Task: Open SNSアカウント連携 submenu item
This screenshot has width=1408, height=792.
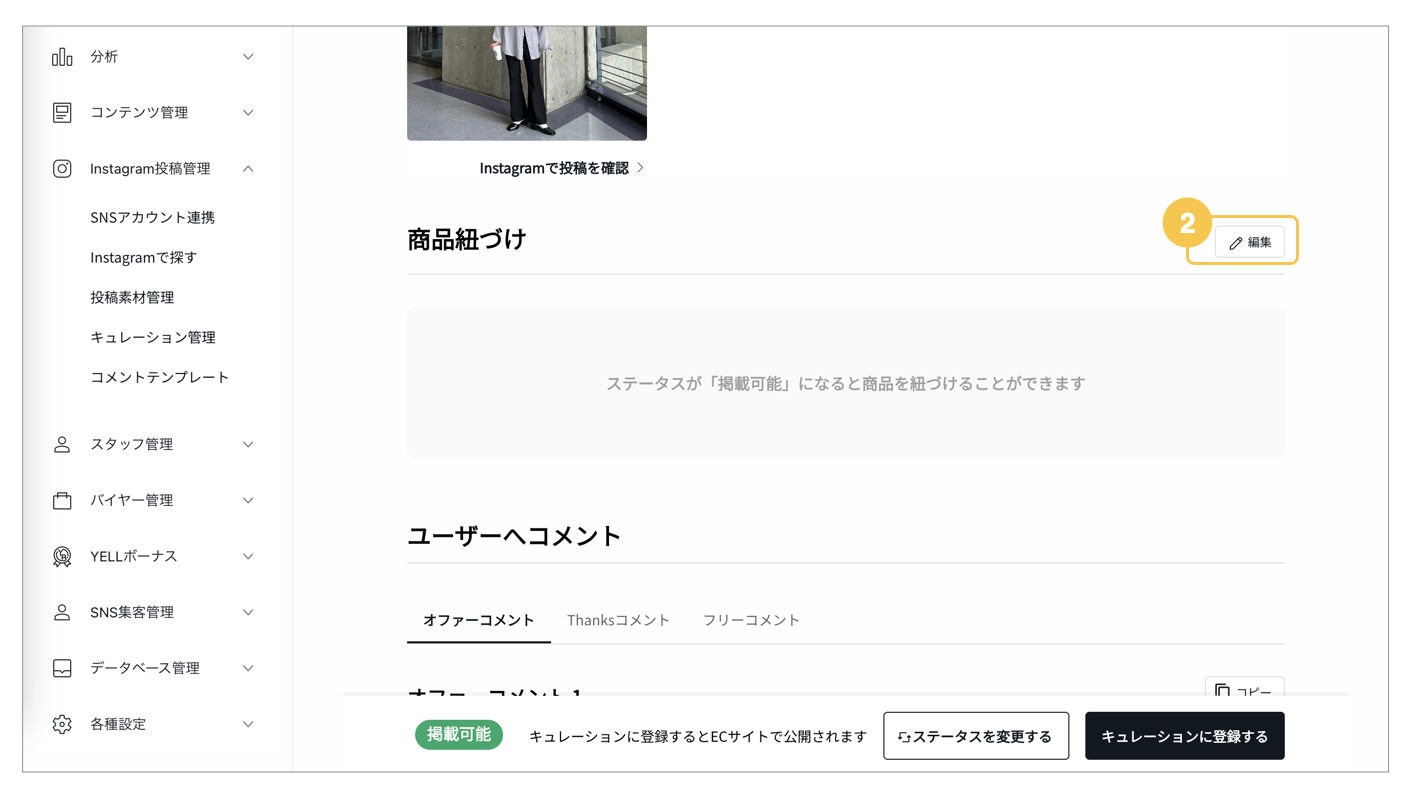Action: 152,217
